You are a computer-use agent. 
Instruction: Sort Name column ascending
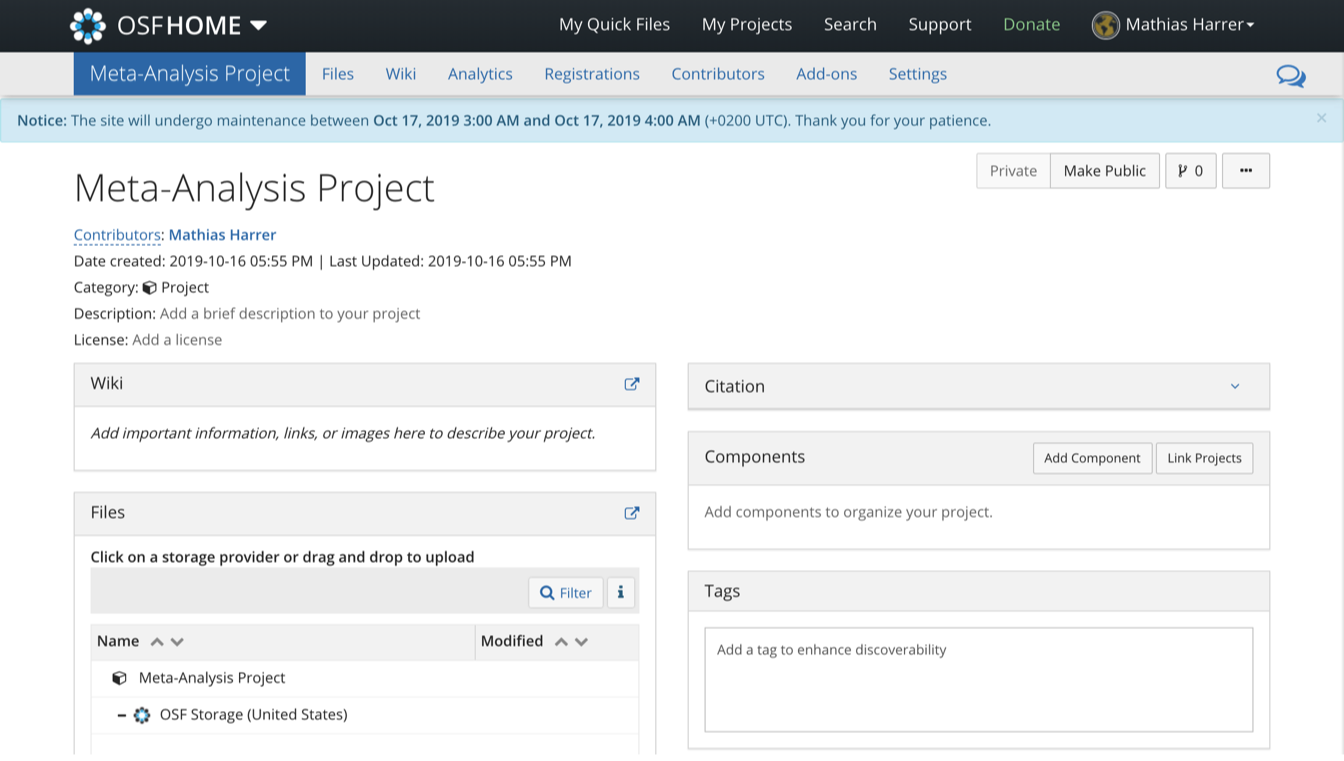click(156, 642)
